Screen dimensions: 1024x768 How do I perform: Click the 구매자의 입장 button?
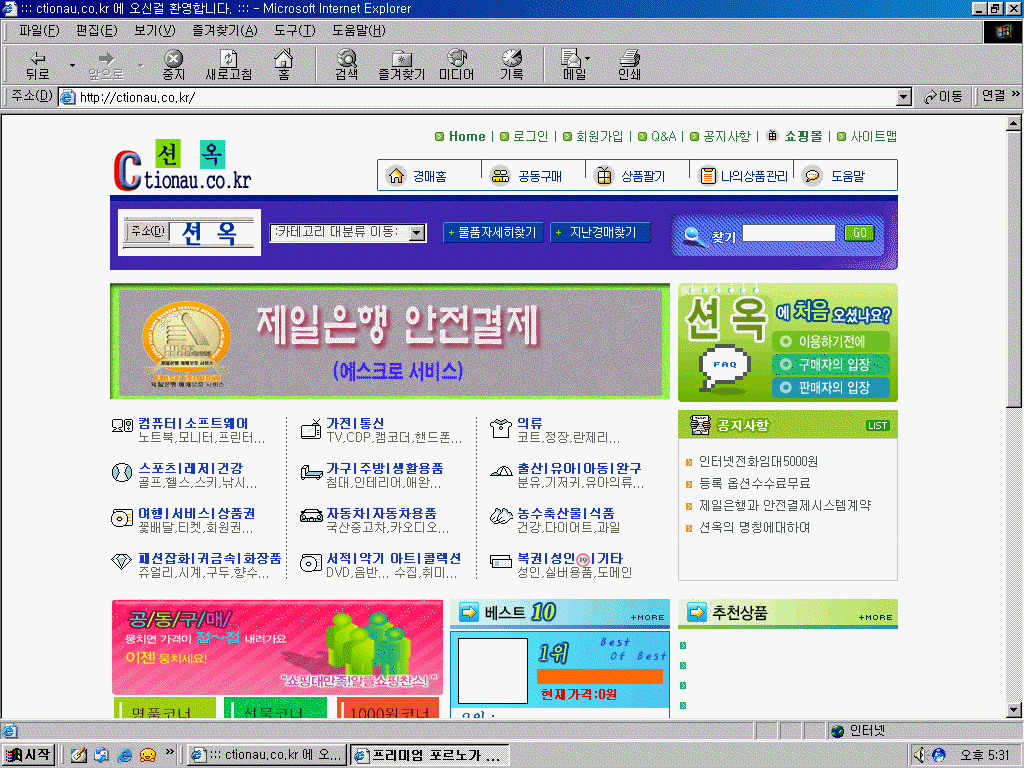[831, 364]
